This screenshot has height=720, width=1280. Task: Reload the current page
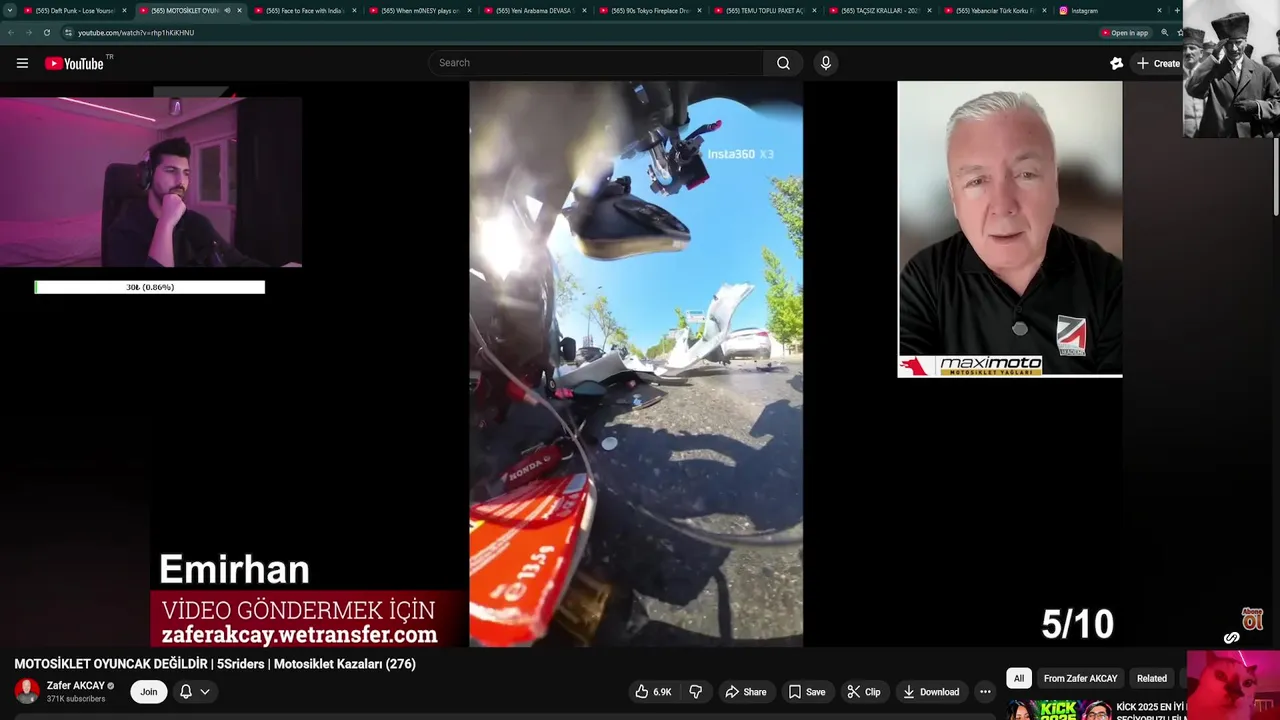[46, 32]
